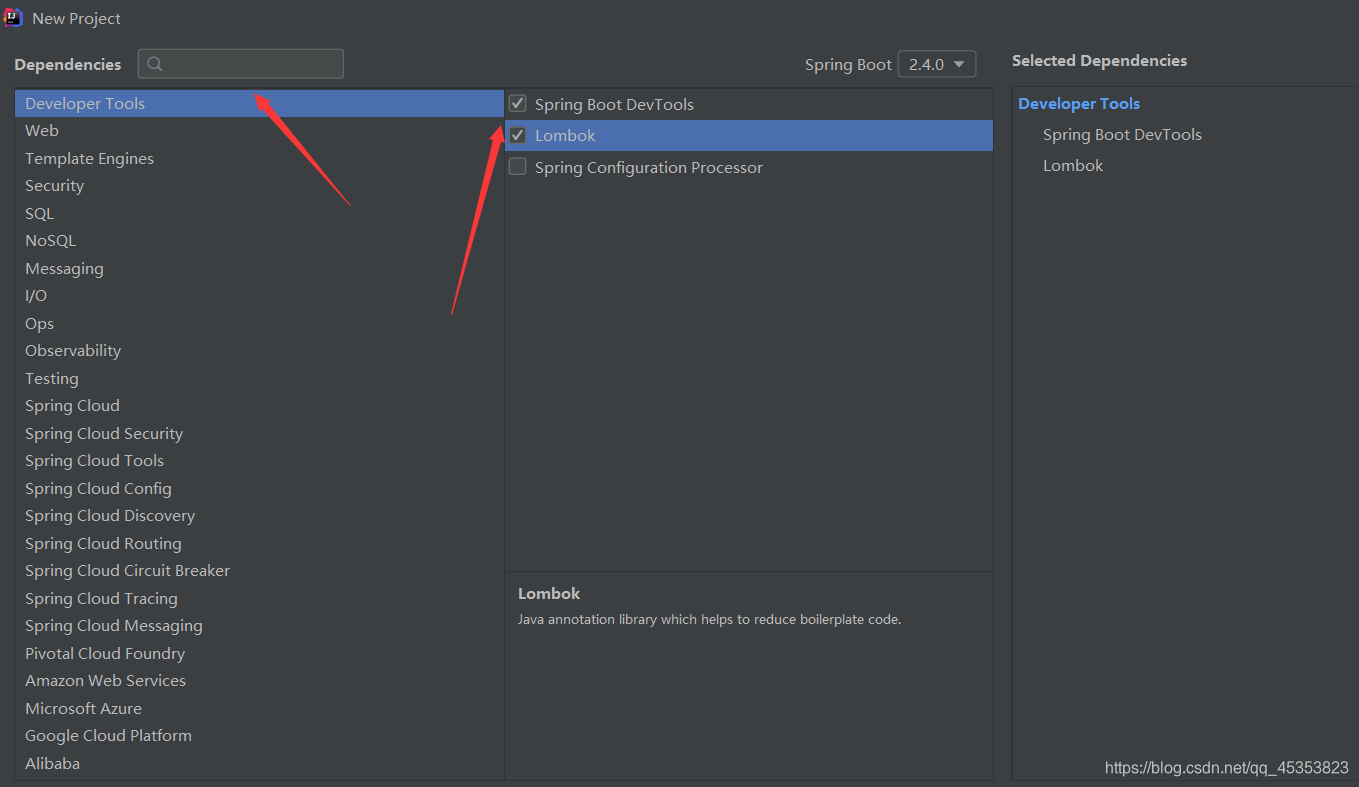Select the Spring Cloud Routing category

pos(259,543)
